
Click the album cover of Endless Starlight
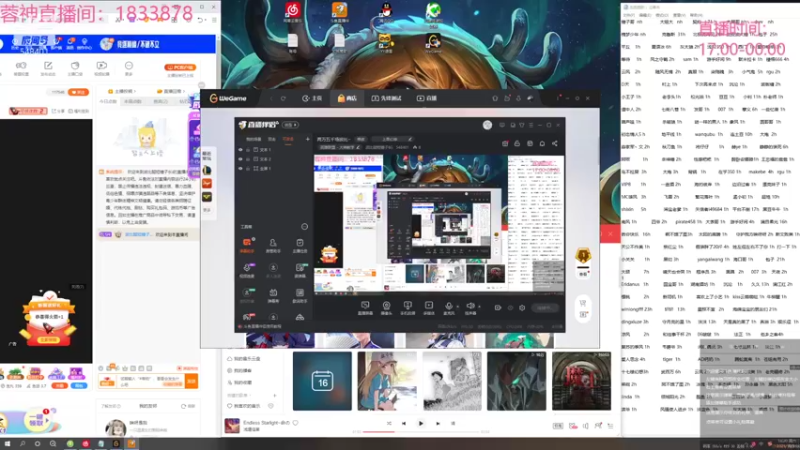click(x=232, y=426)
